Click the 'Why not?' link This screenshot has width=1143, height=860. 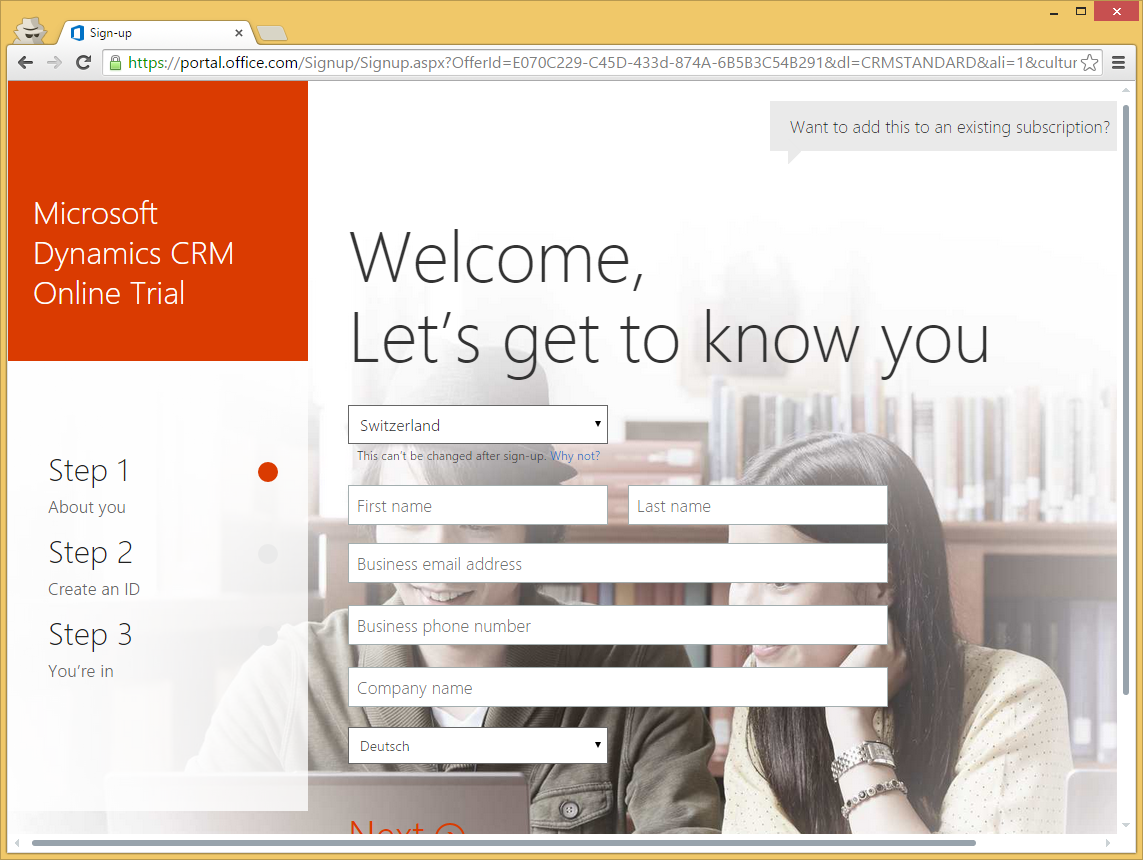[x=575, y=456]
